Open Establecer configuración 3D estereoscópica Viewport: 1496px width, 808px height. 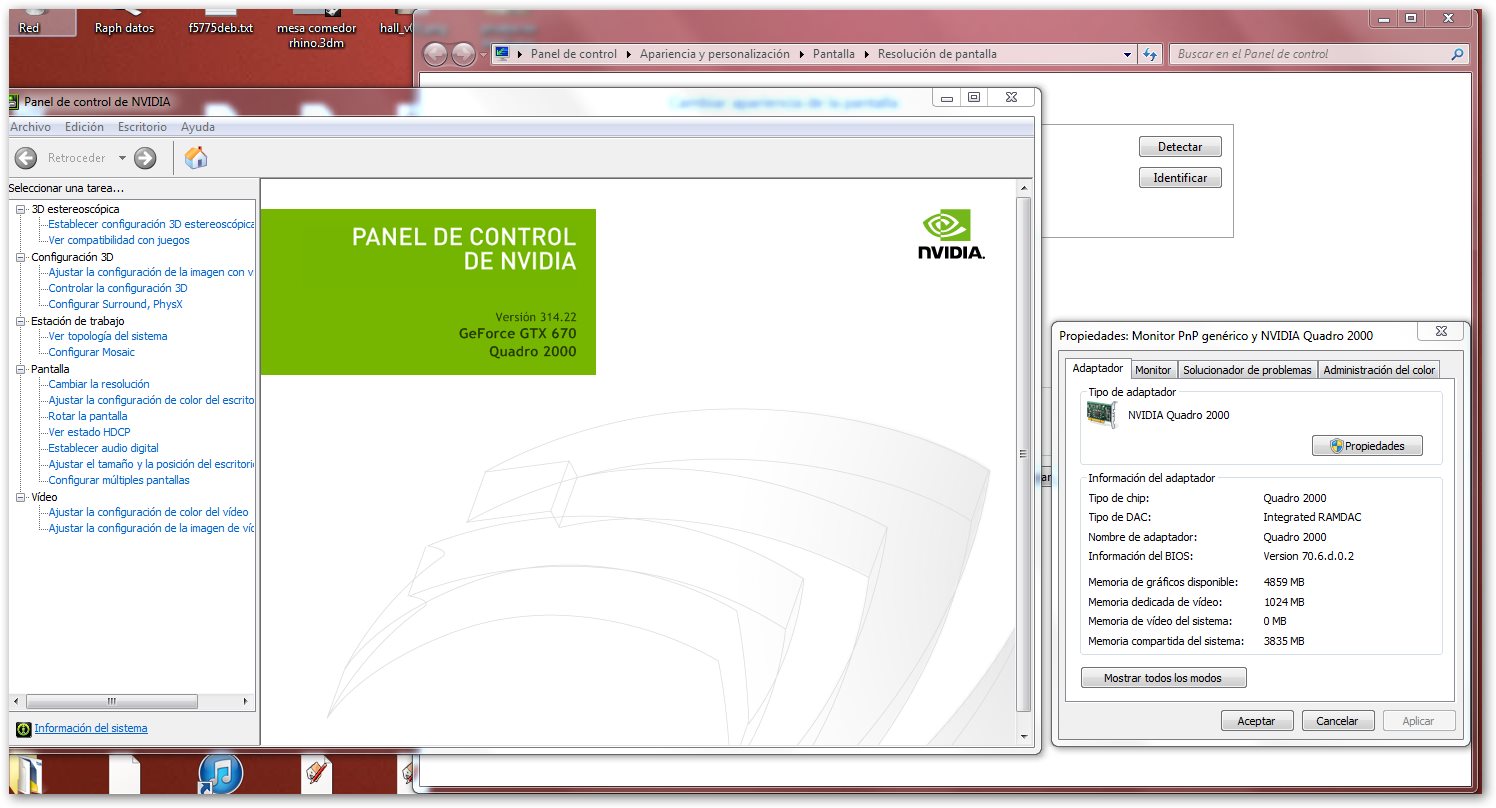click(152, 224)
